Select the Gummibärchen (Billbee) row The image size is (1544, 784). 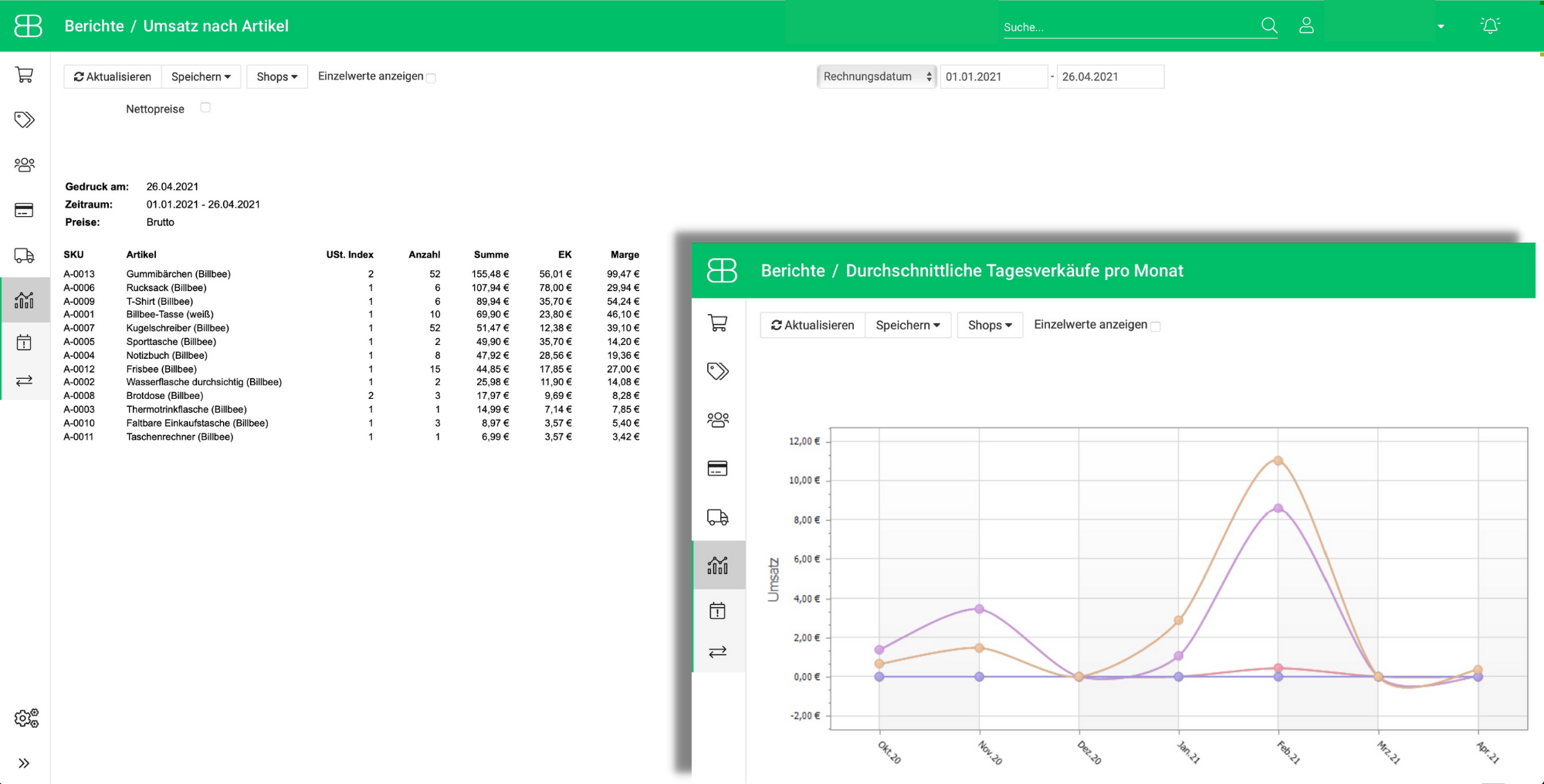351,274
